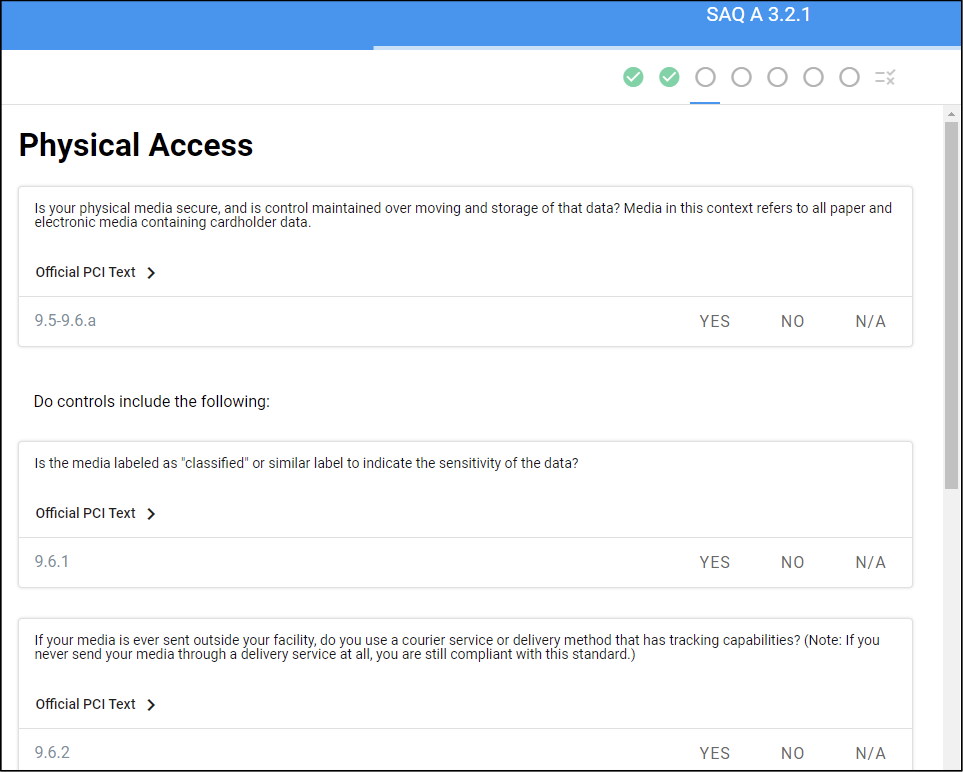Open the sixth step circle
963x772 pixels.
[x=813, y=77]
